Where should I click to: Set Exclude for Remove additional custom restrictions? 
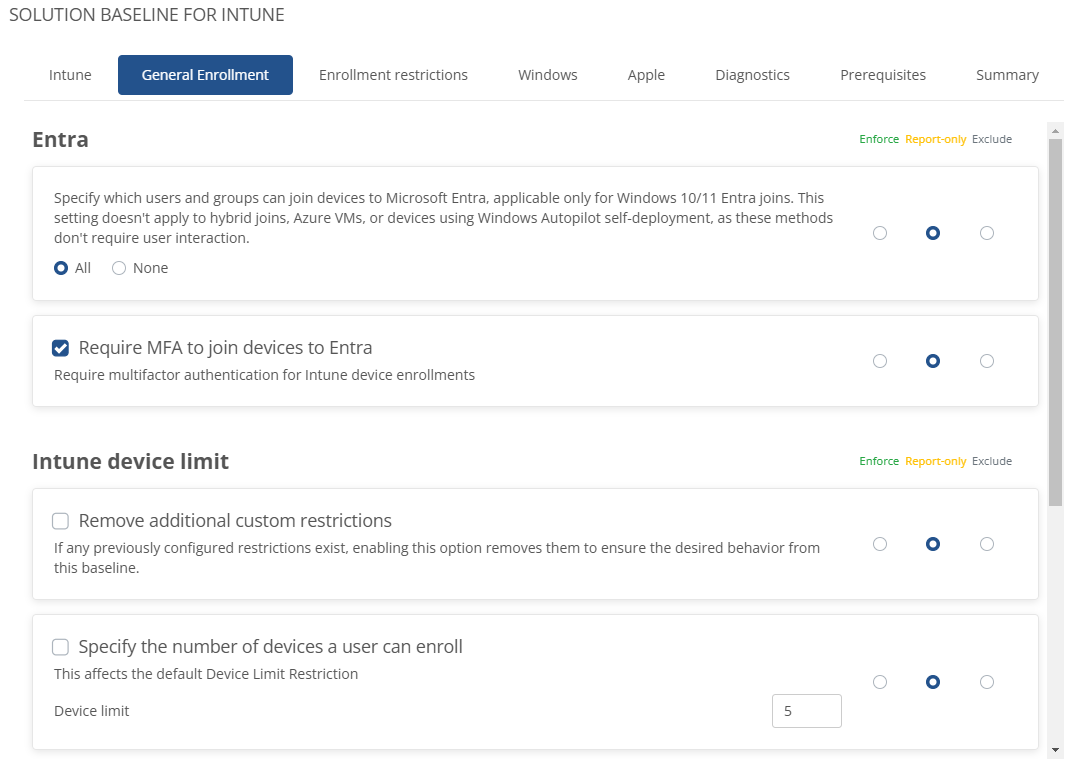tap(987, 544)
